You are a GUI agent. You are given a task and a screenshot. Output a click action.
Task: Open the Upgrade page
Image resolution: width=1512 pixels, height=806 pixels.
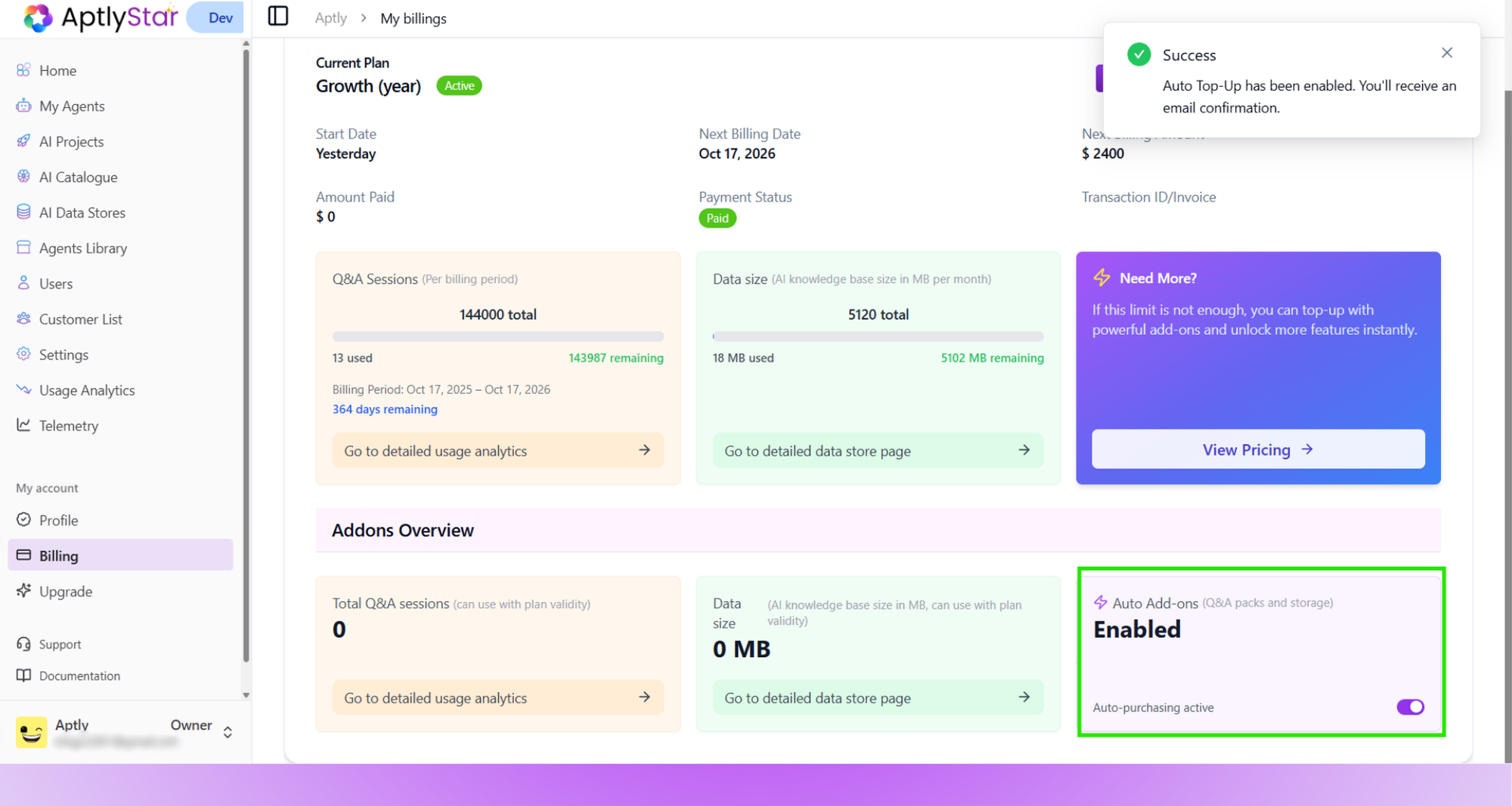pos(66,591)
